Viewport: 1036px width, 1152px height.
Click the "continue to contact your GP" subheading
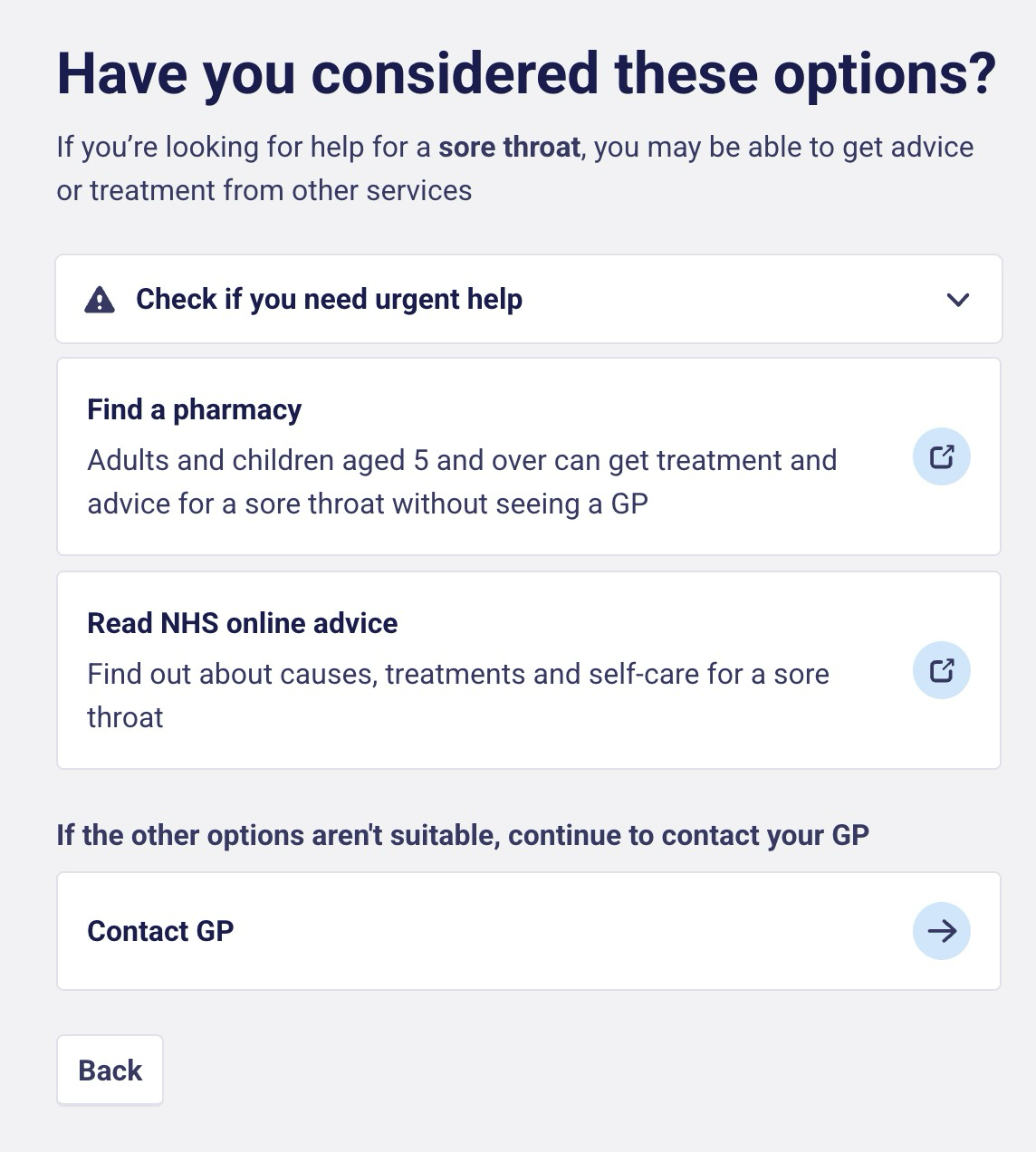pyautogui.click(x=688, y=835)
